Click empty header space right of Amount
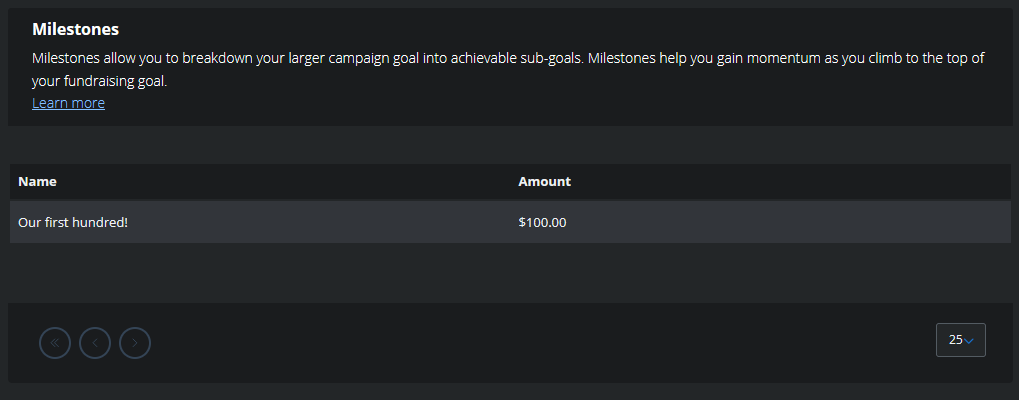This screenshot has width=1019, height=400. 790,182
